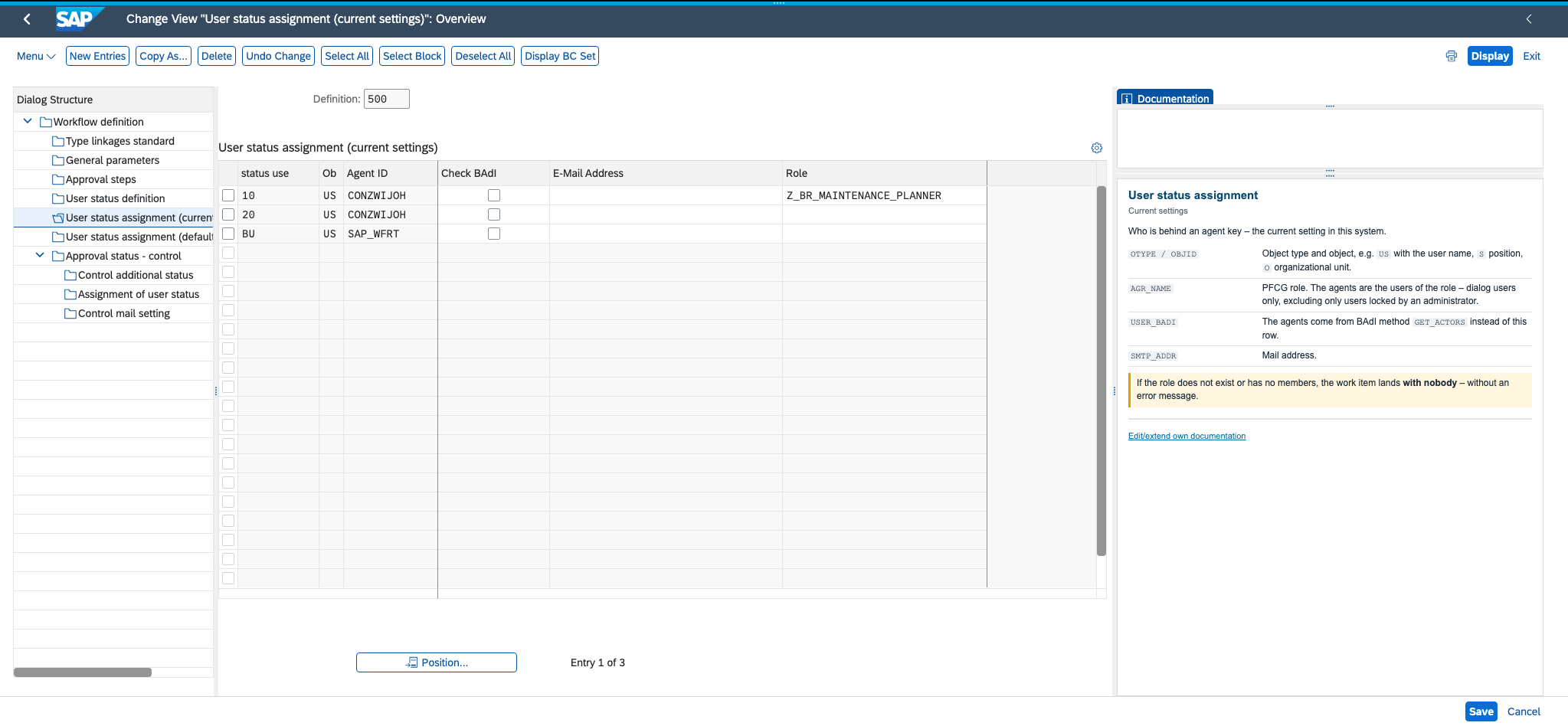1568x726 pixels.
Task: Click the back arrow in SAP header
Action: (x=27, y=19)
